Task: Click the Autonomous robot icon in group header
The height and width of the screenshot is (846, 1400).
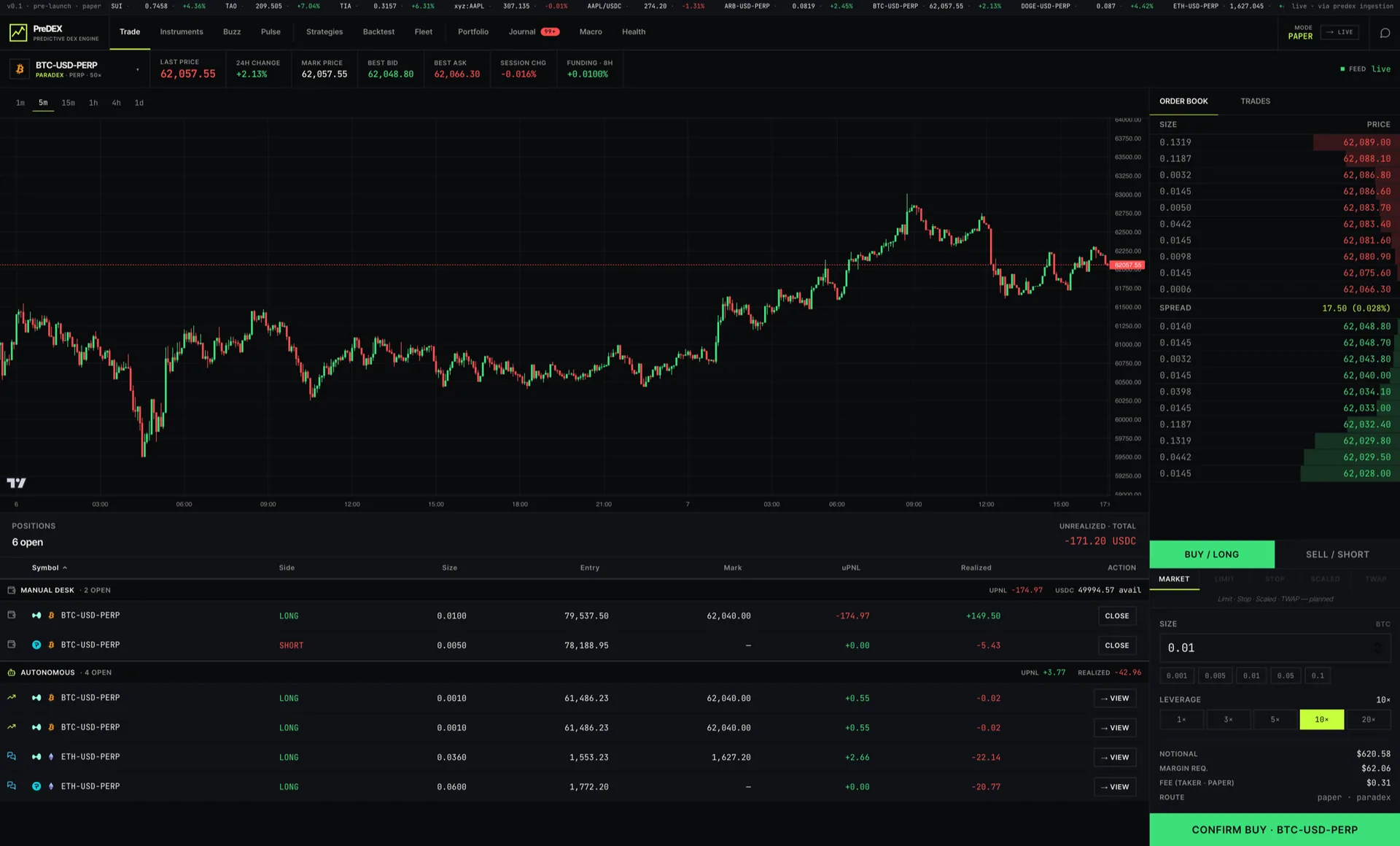Action: [11, 672]
